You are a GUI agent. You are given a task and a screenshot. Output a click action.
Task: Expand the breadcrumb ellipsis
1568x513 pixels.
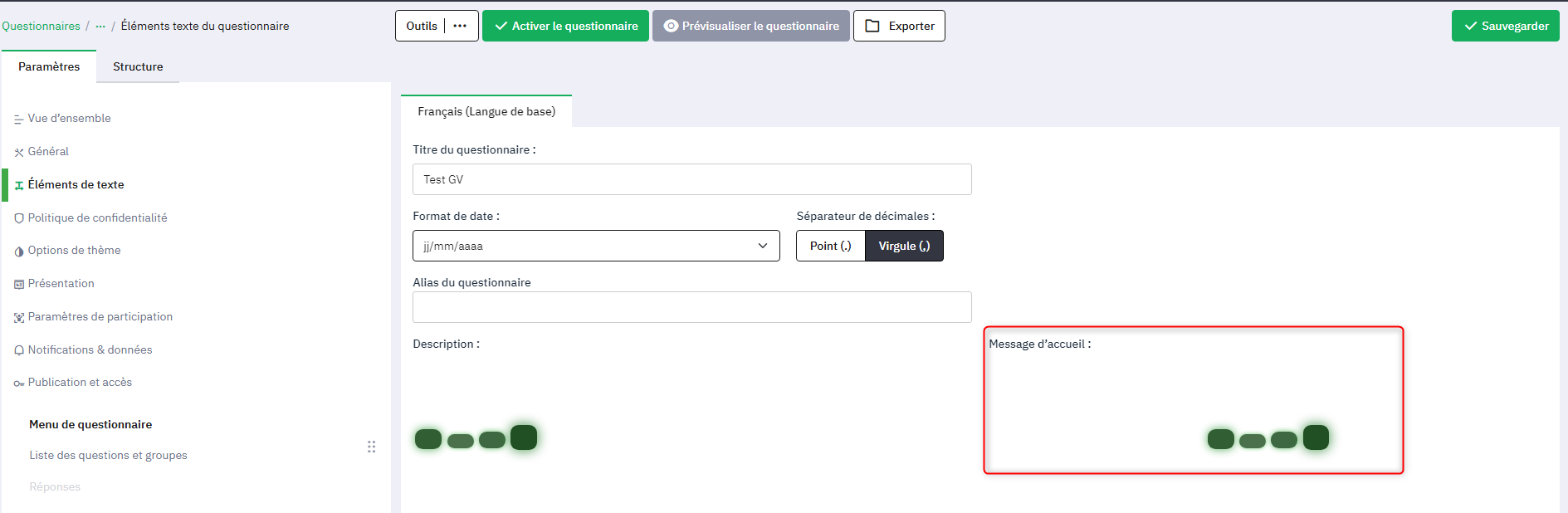pyautogui.click(x=100, y=26)
